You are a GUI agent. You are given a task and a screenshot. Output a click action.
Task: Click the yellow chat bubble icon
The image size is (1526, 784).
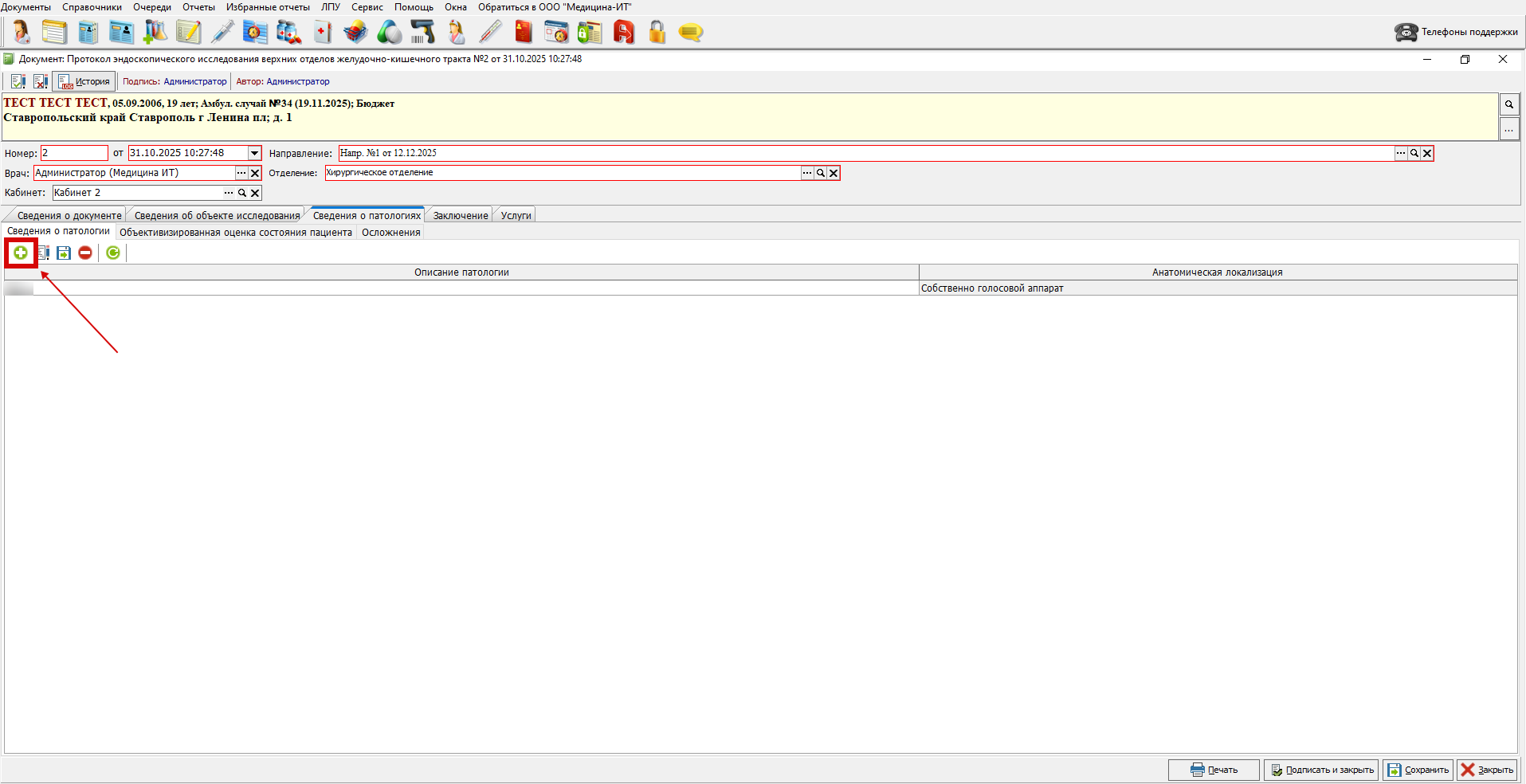tap(690, 32)
